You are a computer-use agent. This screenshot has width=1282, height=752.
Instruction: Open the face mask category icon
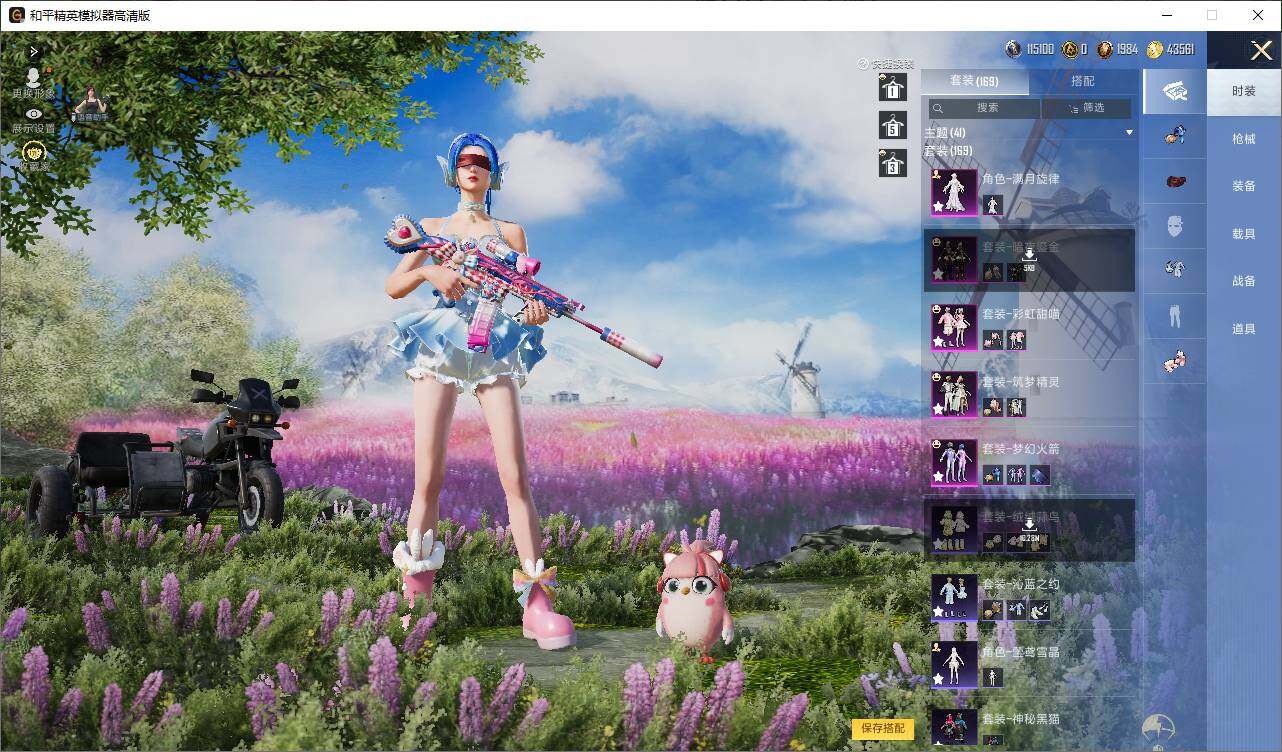pos(1175,226)
